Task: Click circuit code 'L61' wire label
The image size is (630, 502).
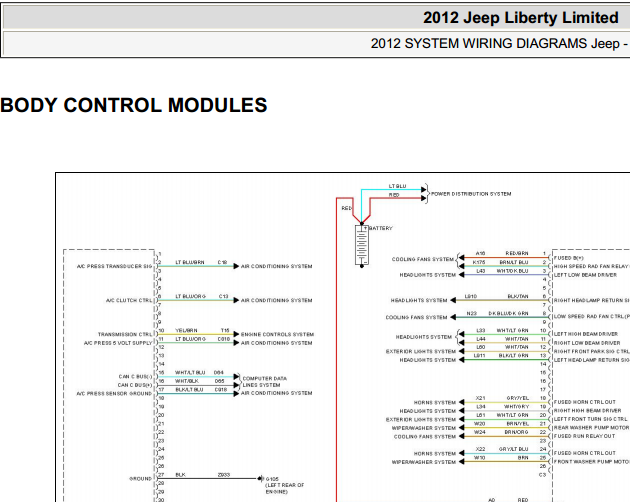Action: point(481,415)
